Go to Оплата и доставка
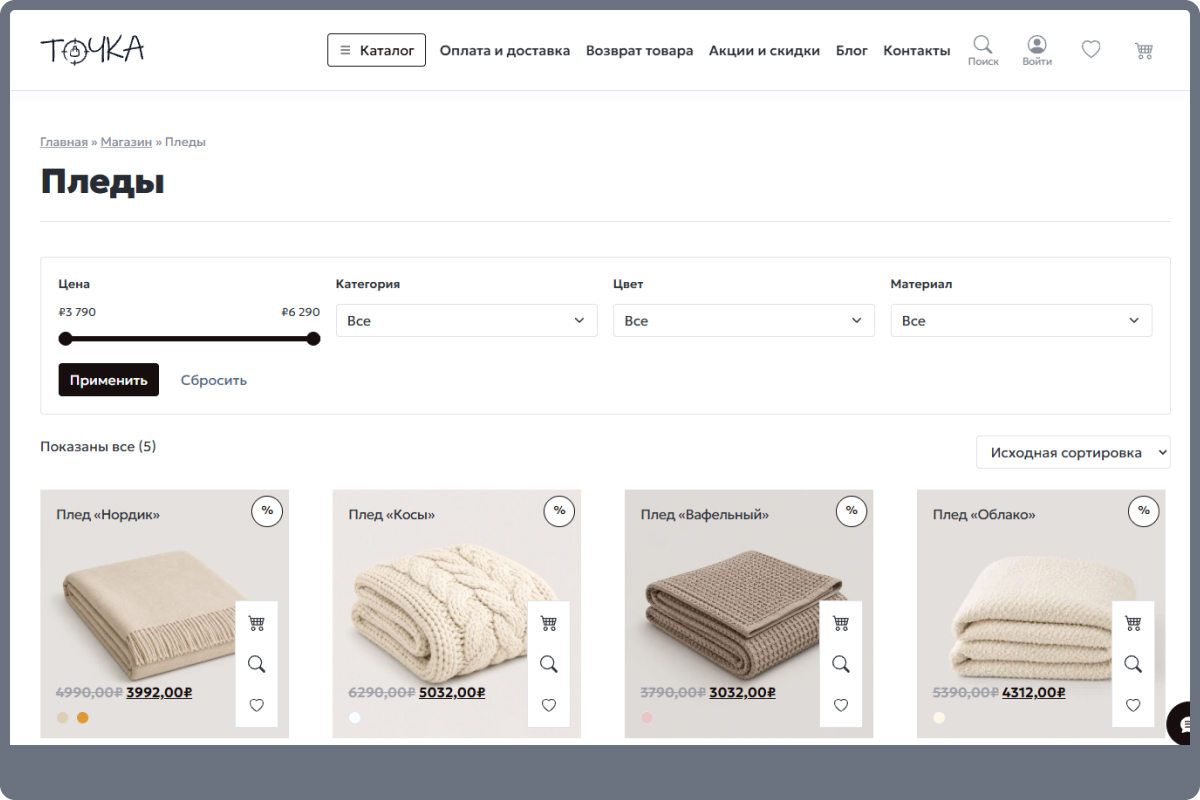 [x=505, y=50]
